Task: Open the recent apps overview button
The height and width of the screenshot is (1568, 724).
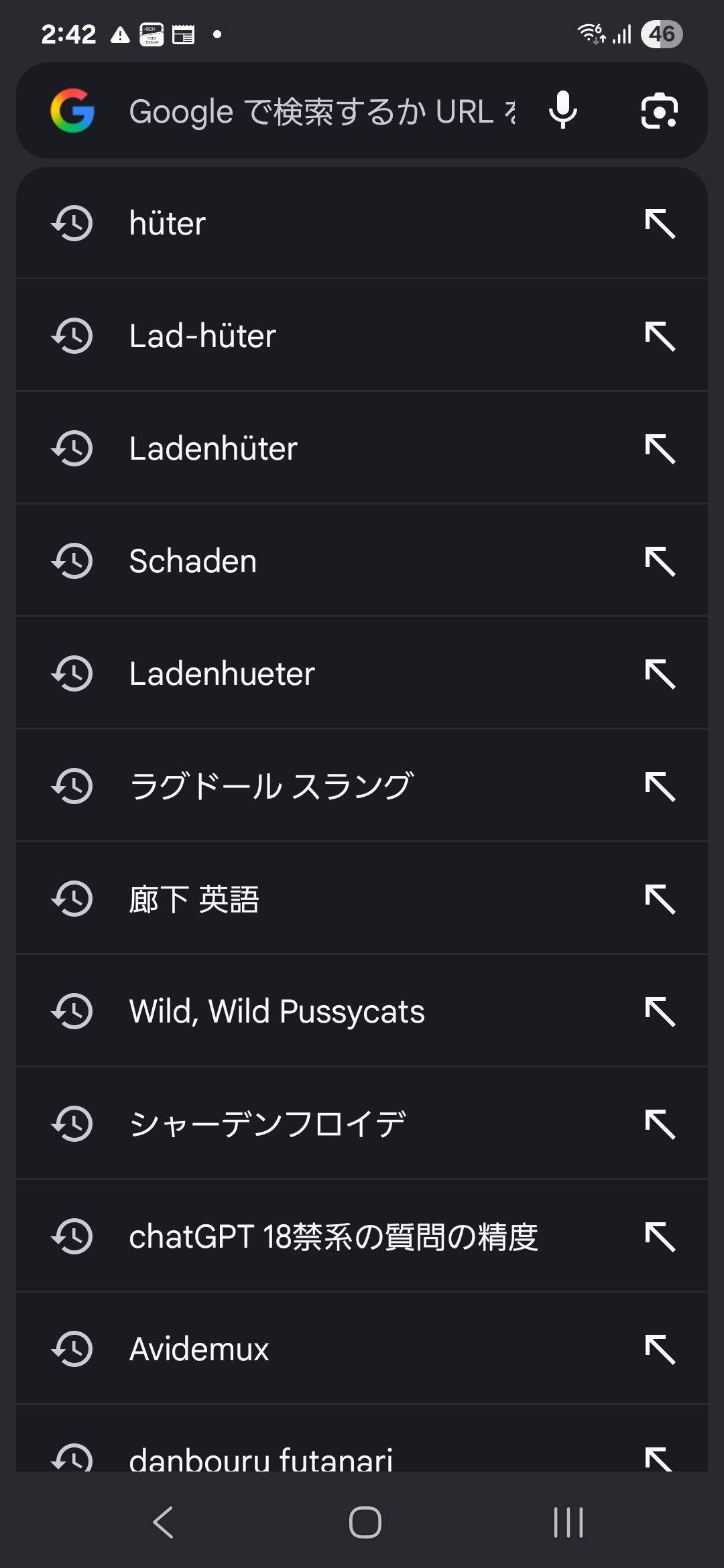Action: pos(568,1522)
